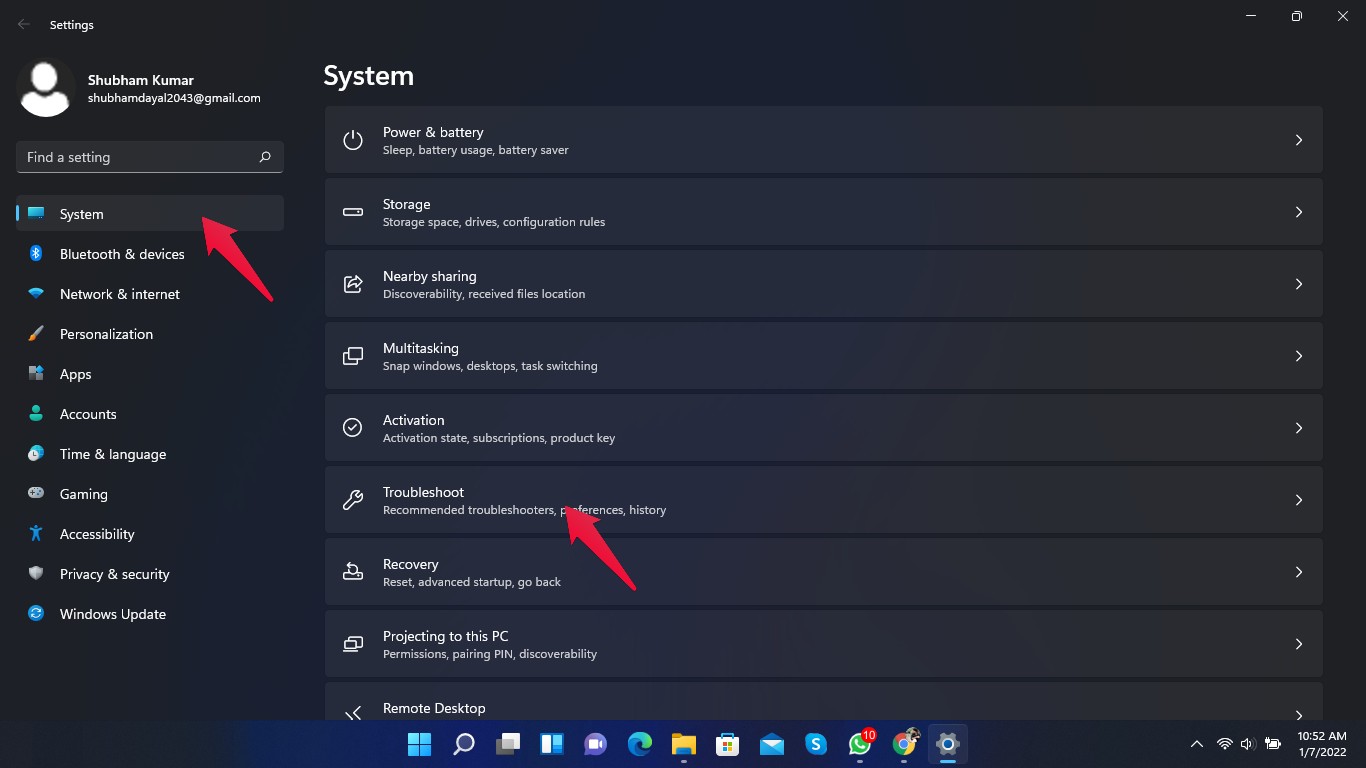Screen dimensions: 1366x768
Task: Select Apps in the navigation pane
Action: 74,374
